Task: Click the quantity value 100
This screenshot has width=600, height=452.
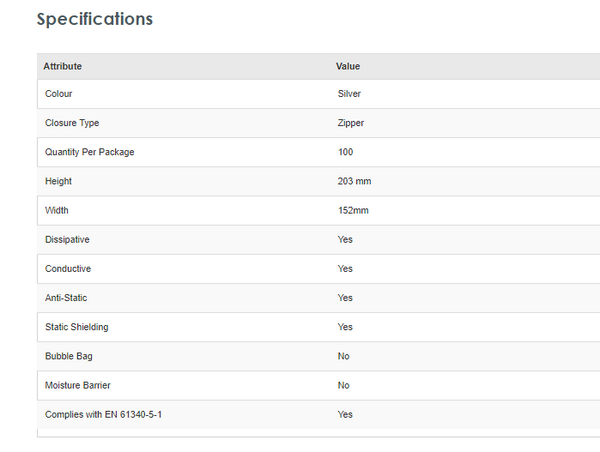Action: coord(346,152)
